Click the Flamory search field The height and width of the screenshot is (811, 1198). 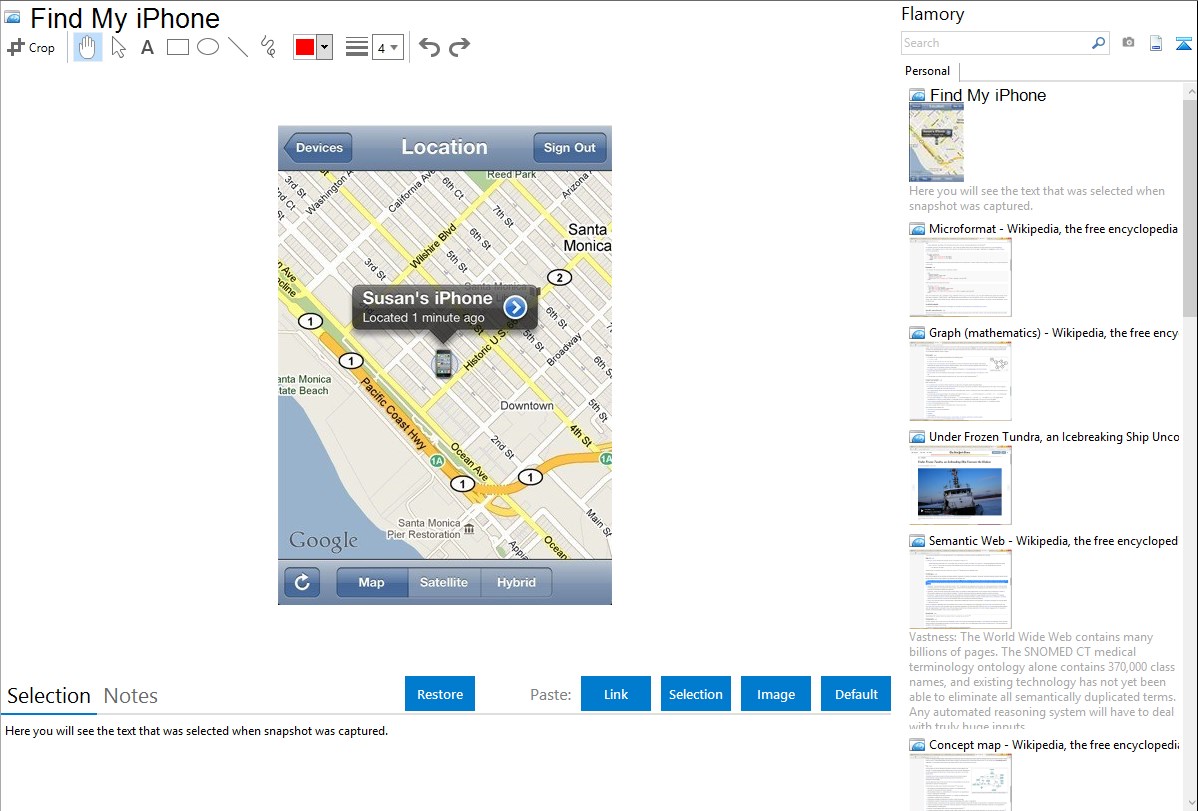996,43
